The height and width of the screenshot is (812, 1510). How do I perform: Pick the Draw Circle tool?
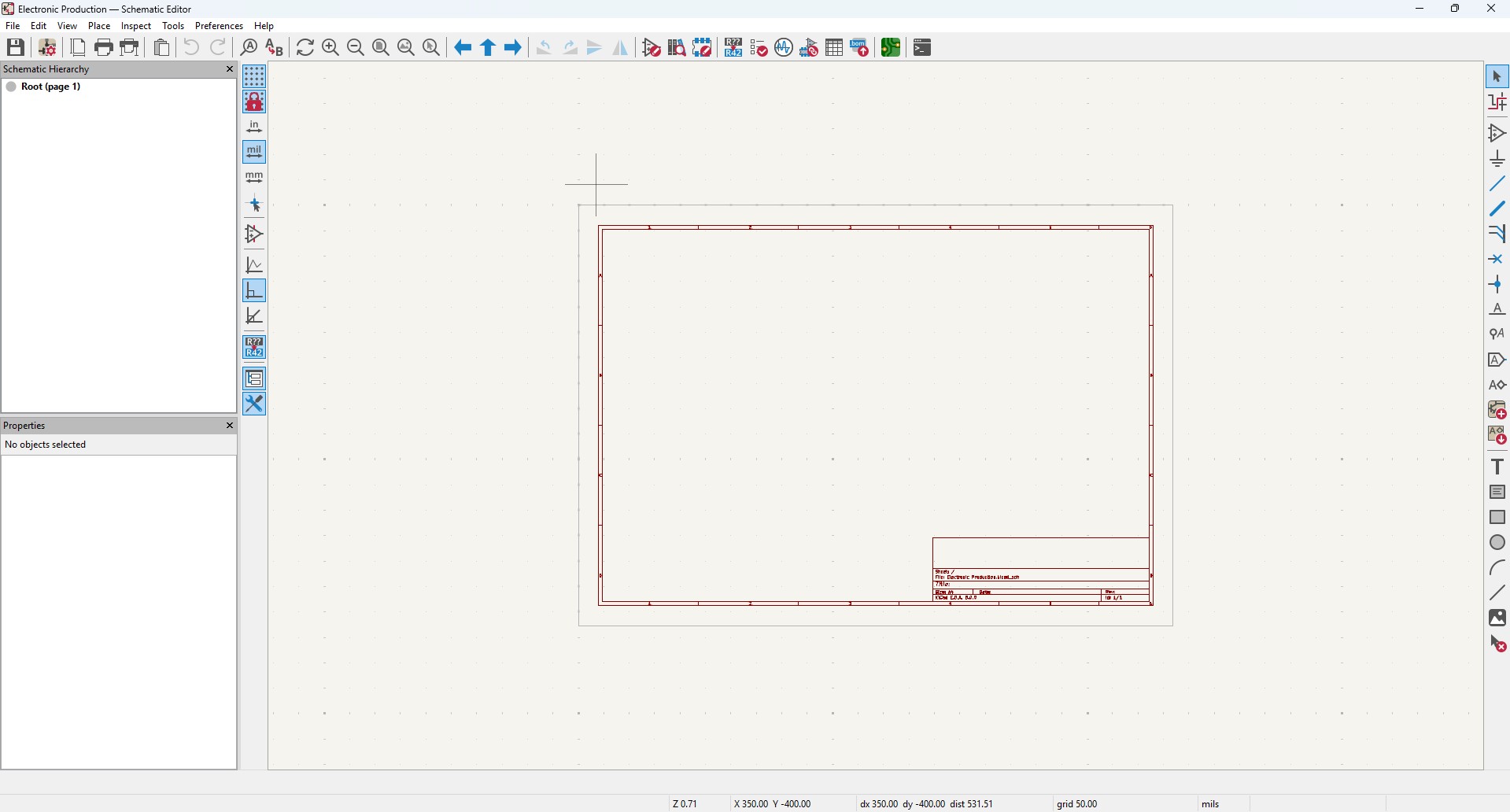(1498, 542)
